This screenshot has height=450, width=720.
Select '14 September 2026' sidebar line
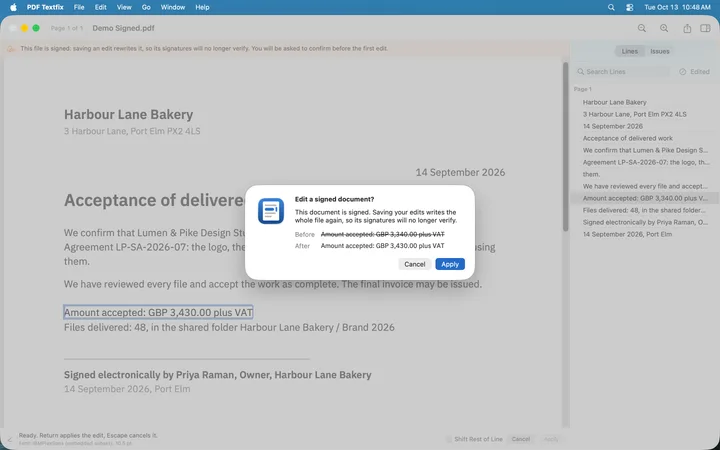click(x=613, y=126)
